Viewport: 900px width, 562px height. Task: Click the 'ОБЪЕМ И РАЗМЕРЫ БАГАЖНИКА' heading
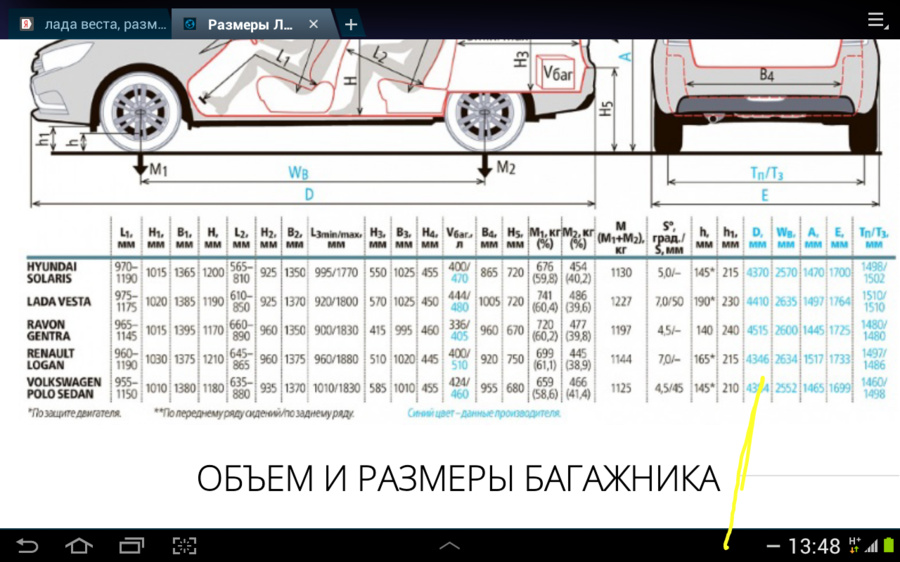(x=458, y=478)
